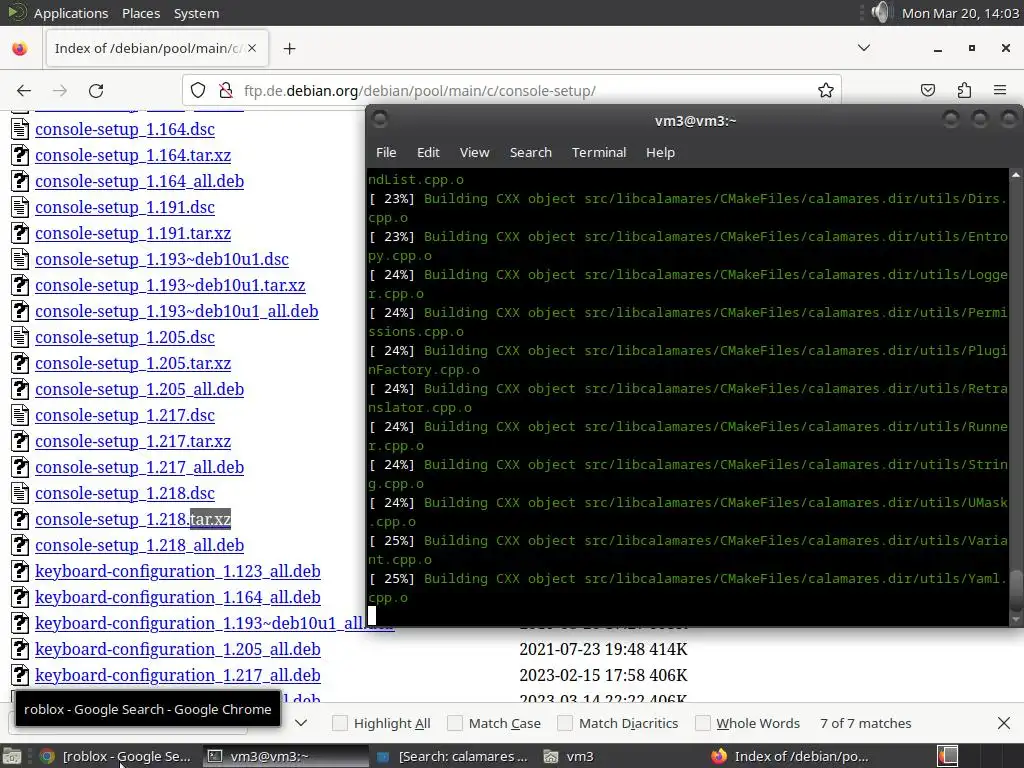Close the Index of /debian/pool tab
Viewport: 1024px width, 768px height.
coord(252,48)
